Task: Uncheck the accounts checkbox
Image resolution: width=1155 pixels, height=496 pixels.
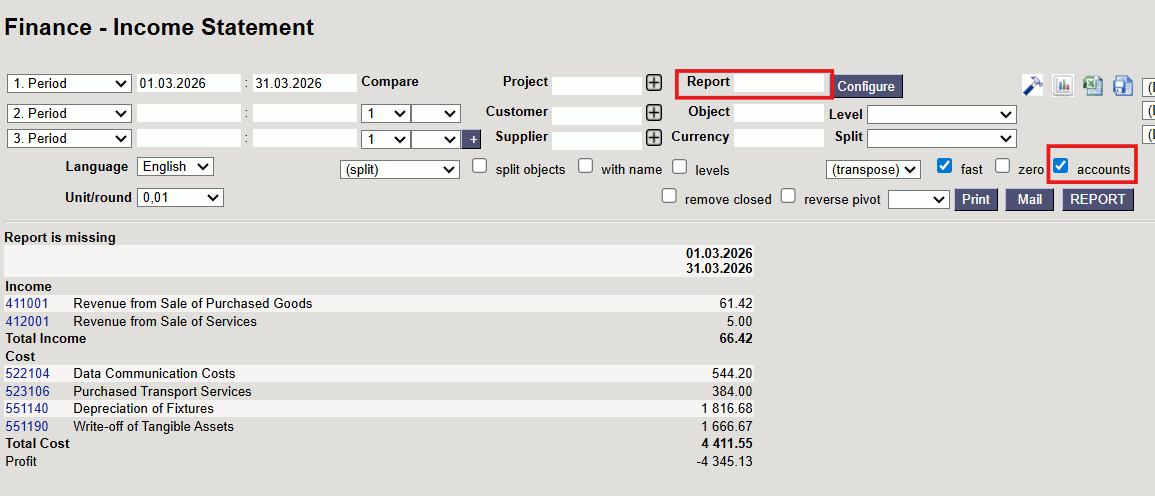Action: click(x=1061, y=166)
